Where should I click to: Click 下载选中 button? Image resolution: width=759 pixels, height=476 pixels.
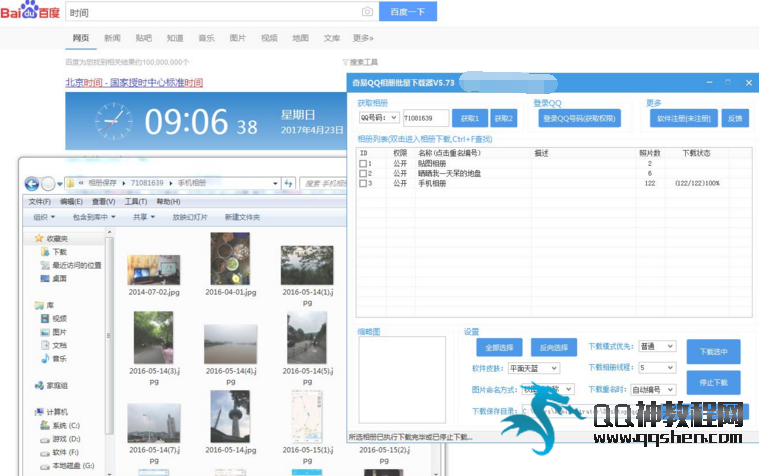pyautogui.click(x=713, y=352)
